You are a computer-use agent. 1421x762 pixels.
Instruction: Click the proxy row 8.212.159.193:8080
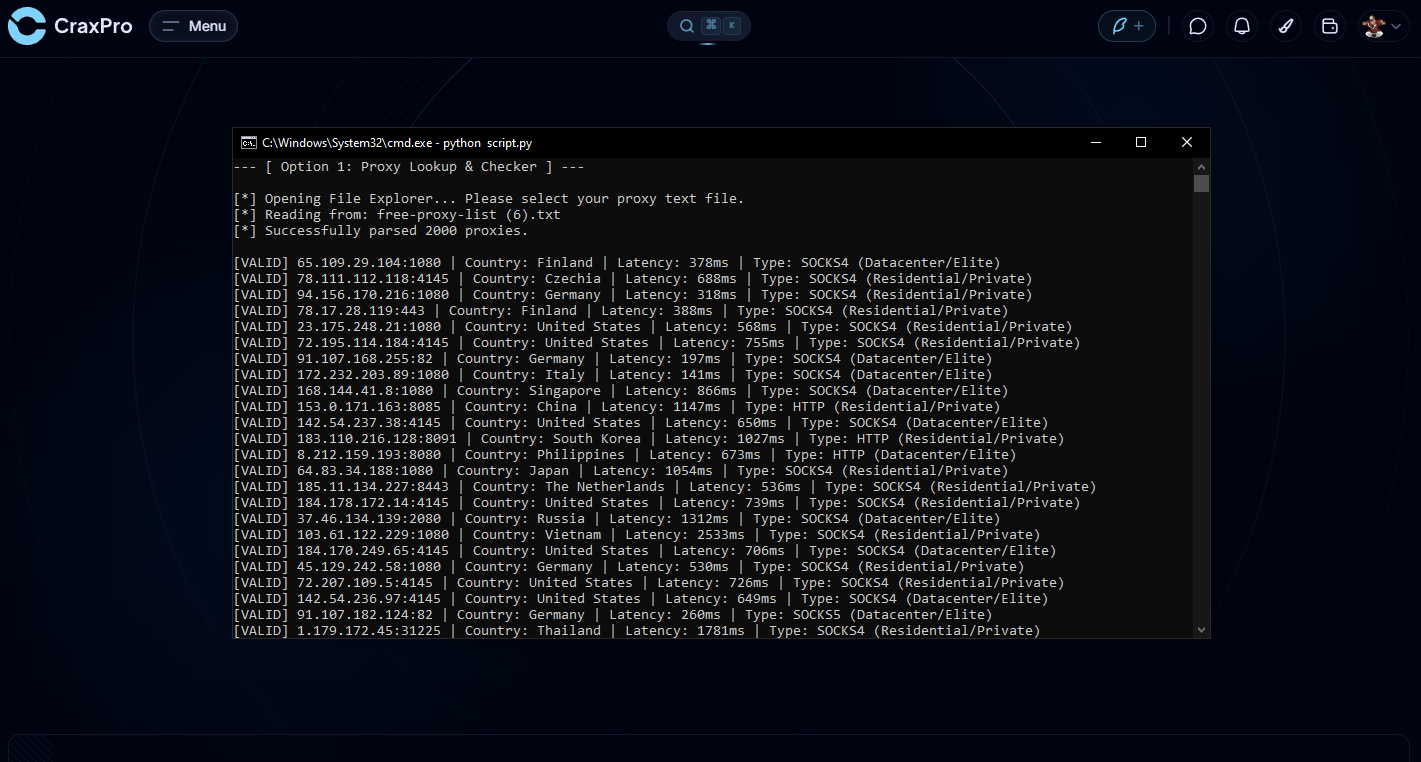pos(625,455)
